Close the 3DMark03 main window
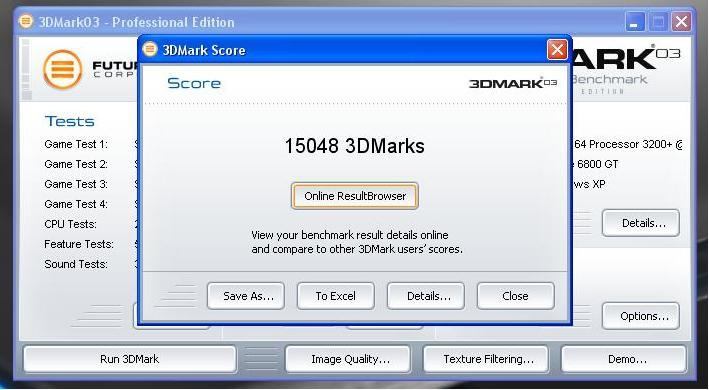Viewport: 709px width, 390px height. click(681, 22)
